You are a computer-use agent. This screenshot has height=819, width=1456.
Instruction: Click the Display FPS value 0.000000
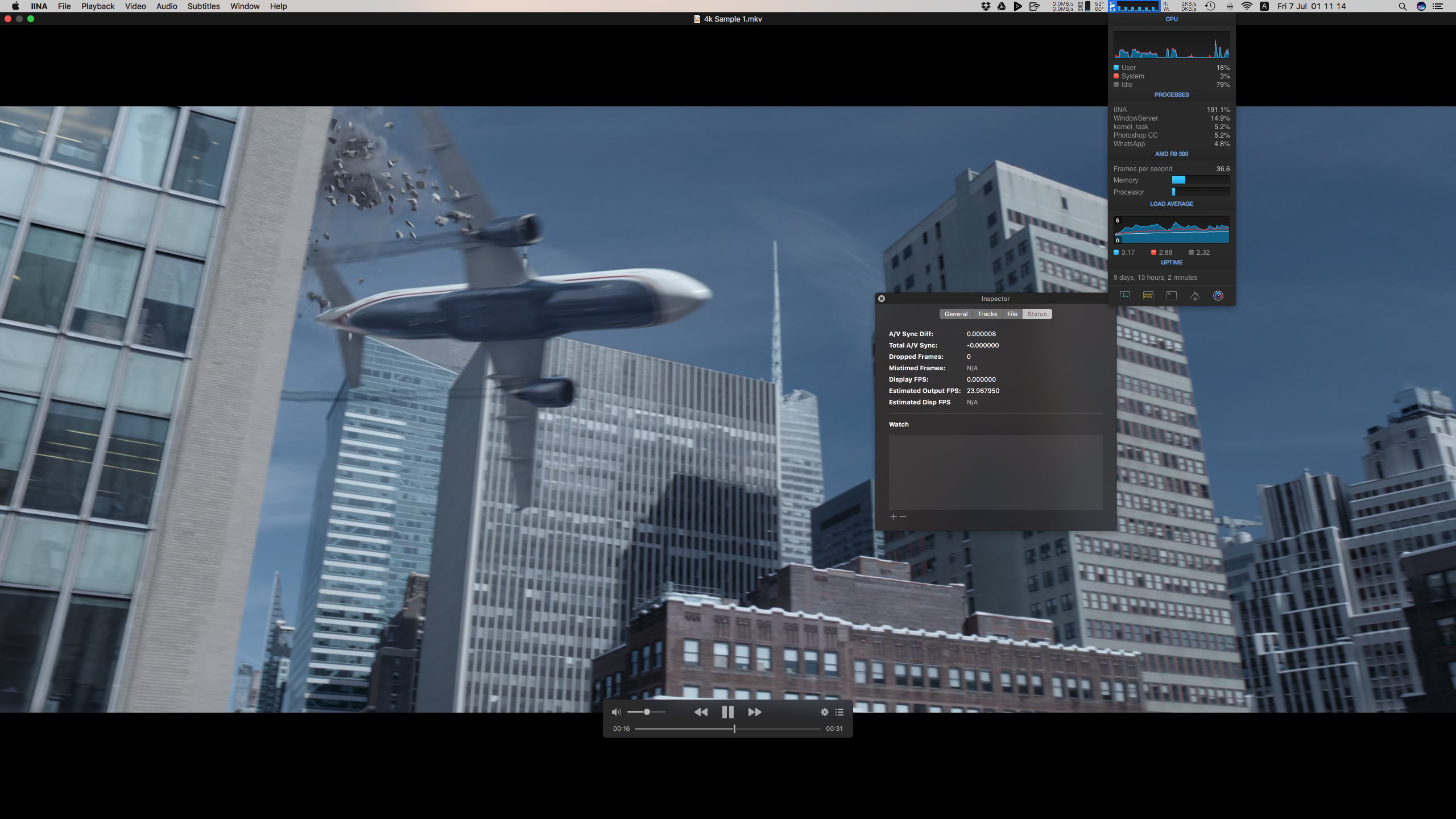pyautogui.click(x=981, y=379)
